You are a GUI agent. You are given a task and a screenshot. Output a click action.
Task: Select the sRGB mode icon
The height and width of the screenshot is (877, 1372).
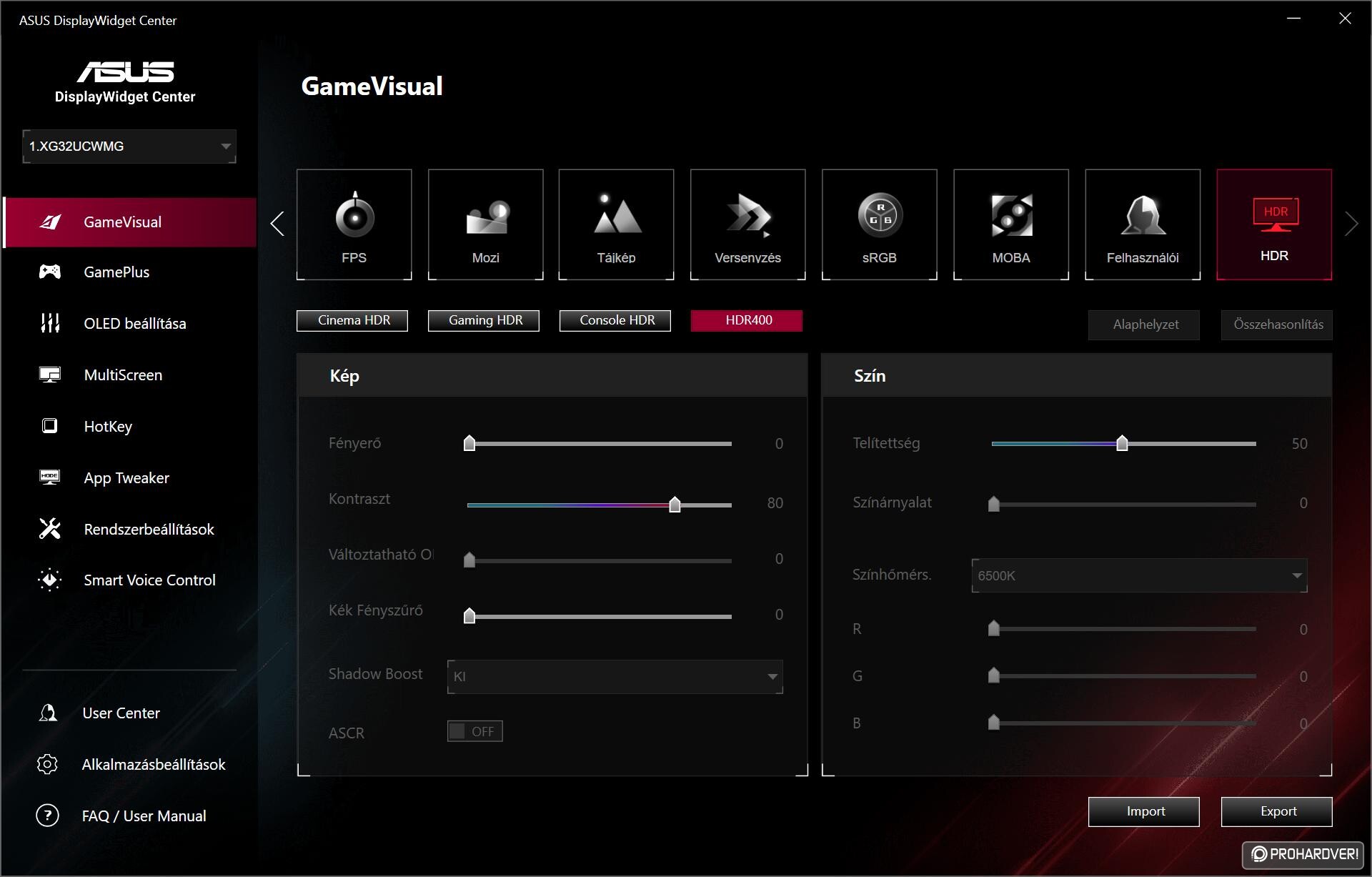tap(879, 224)
